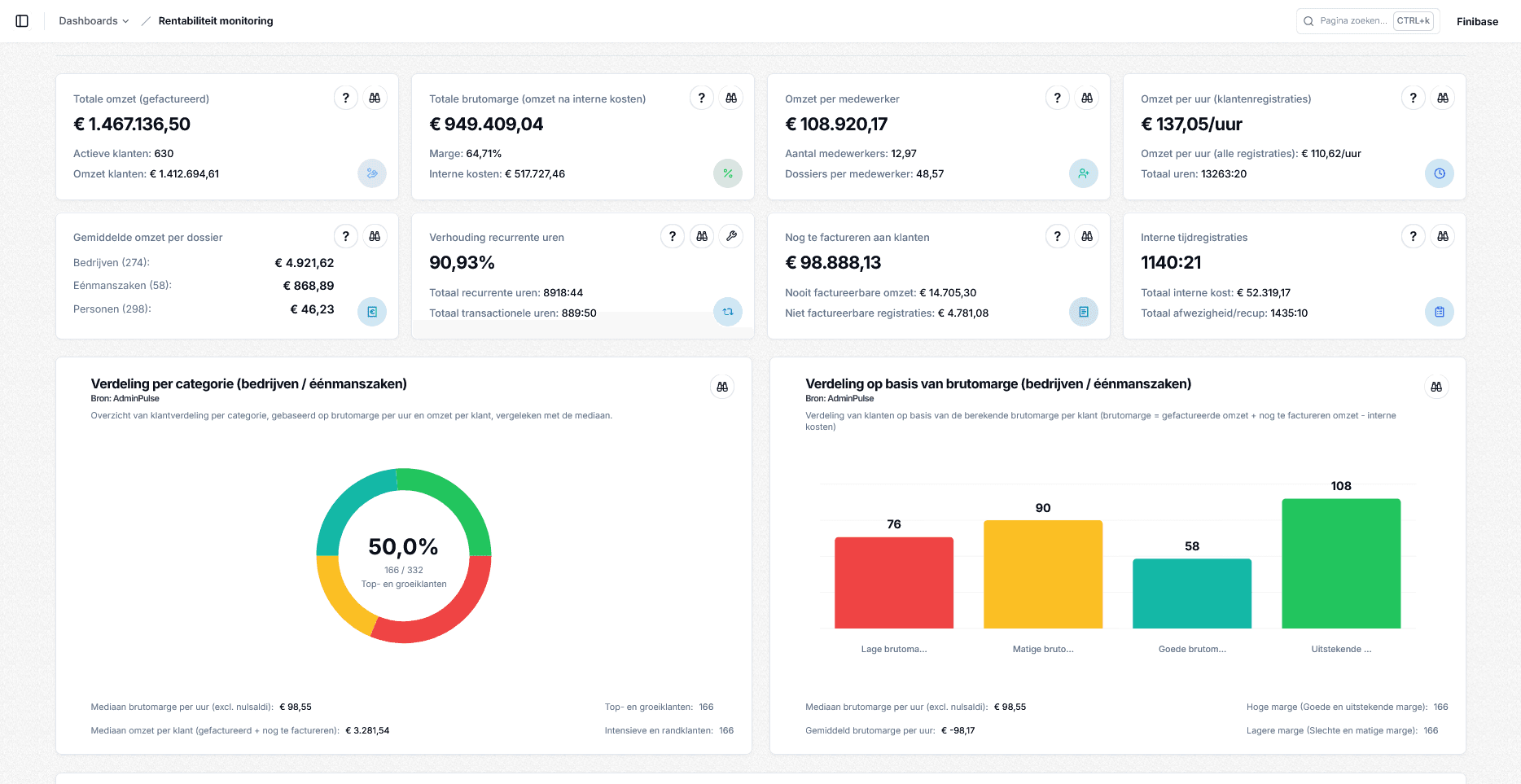This screenshot has height=784, width=1521.
Task: Click the Actieve klanten: 630 line
Action: (x=123, y=153)
